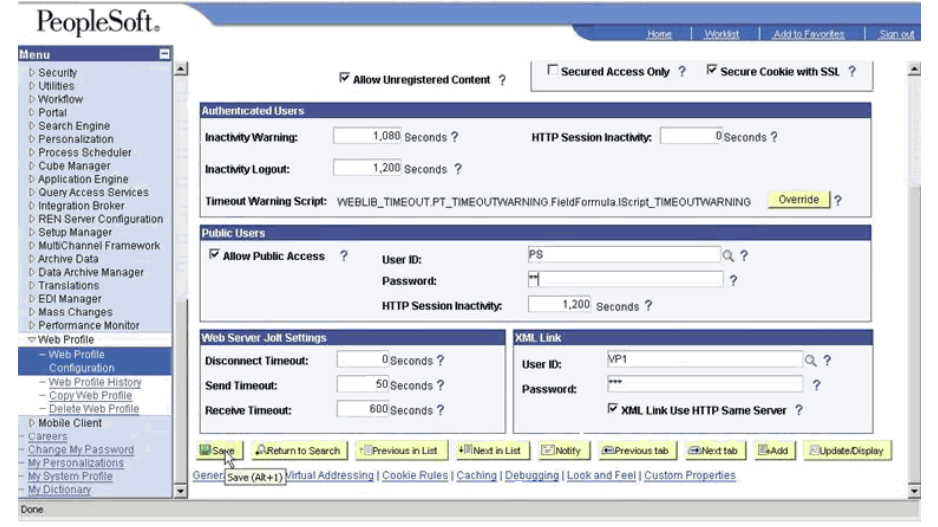Screen dimensions: 938x527
Task: Open the Look and Feel tab link
Action: tap(601, 475)
